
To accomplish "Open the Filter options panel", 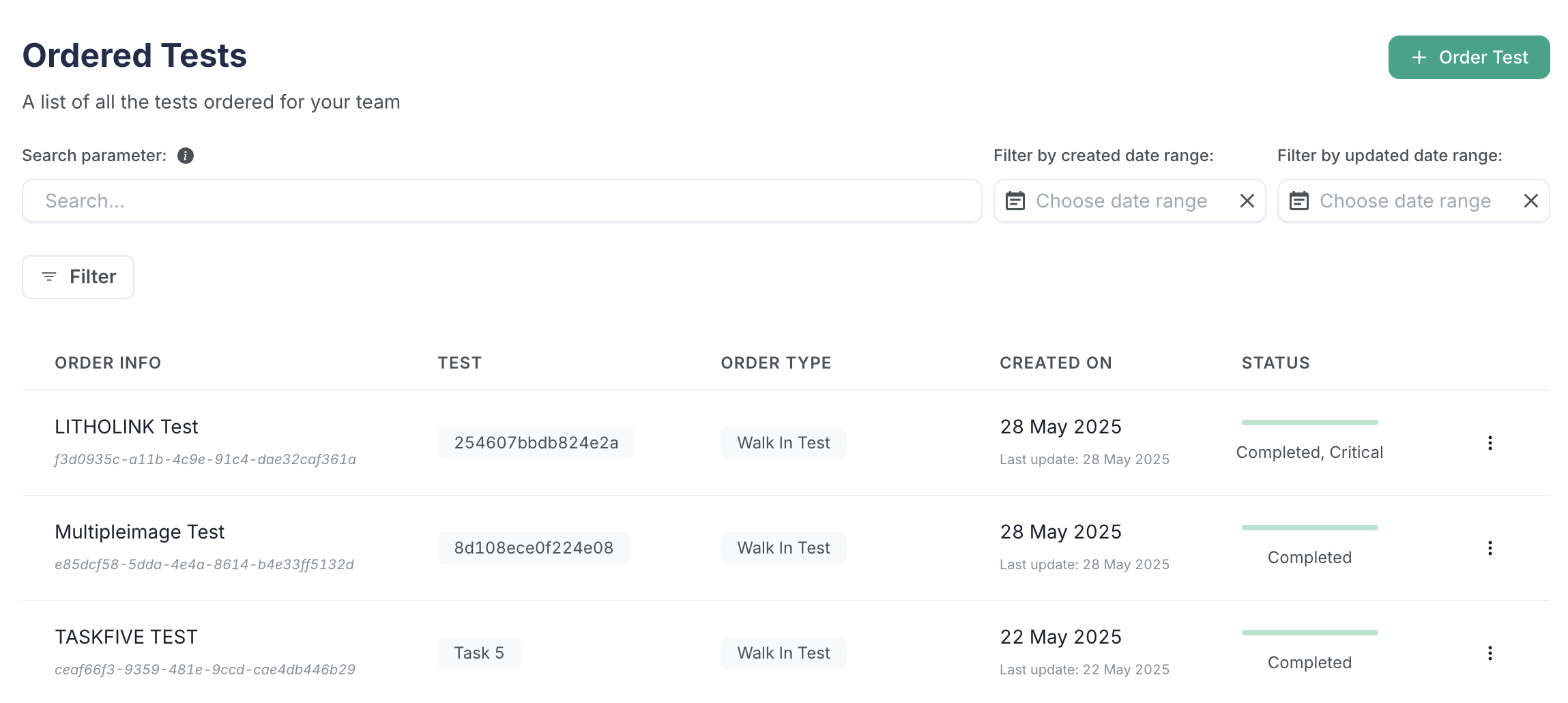I will coord(78,277).
